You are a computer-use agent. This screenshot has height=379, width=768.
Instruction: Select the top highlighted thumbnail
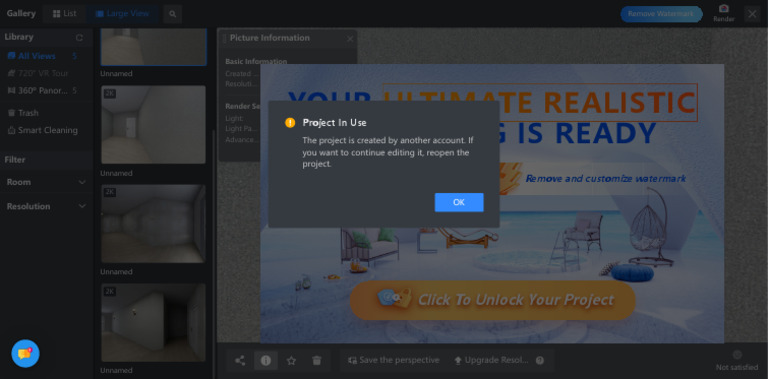click(153, 47)
